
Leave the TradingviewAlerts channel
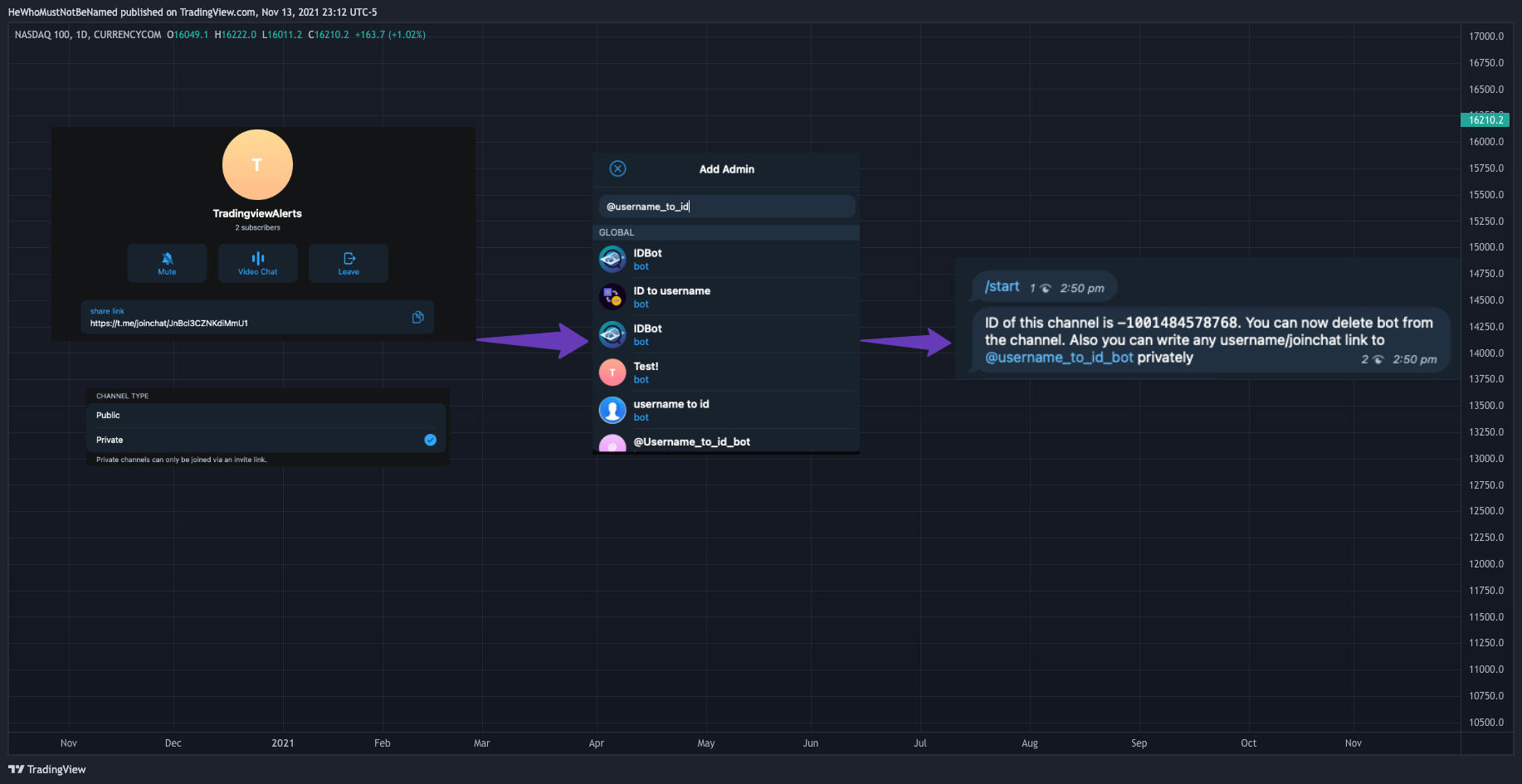[349, 263]
